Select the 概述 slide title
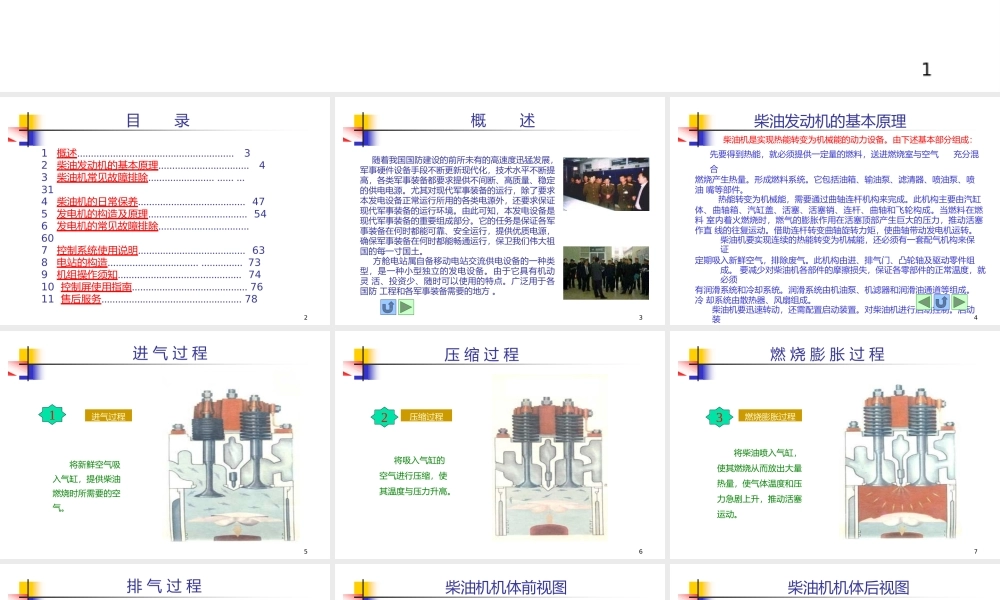The image size is (1000, 600). (503, 121)
